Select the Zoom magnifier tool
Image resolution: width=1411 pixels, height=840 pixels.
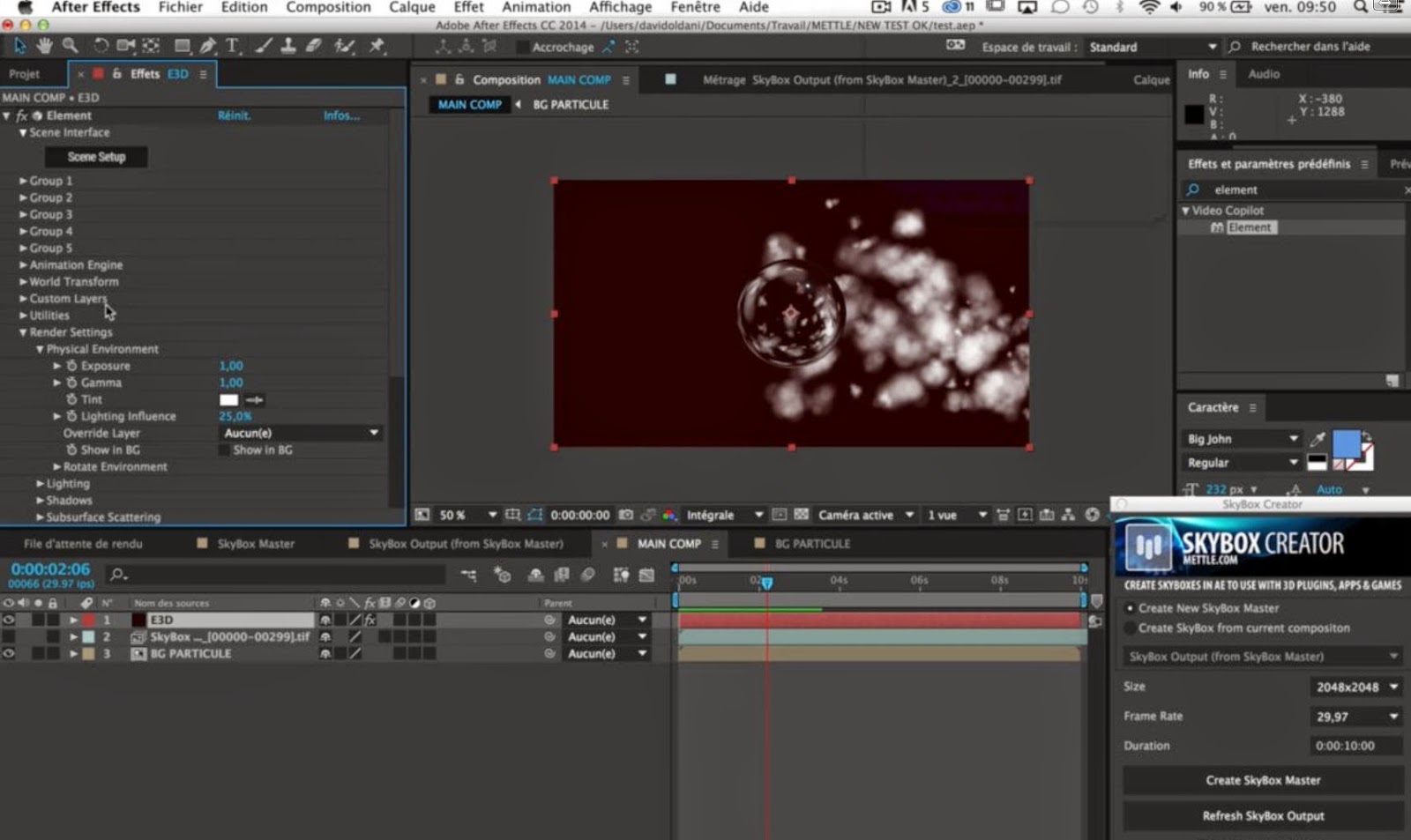(70, 46)
